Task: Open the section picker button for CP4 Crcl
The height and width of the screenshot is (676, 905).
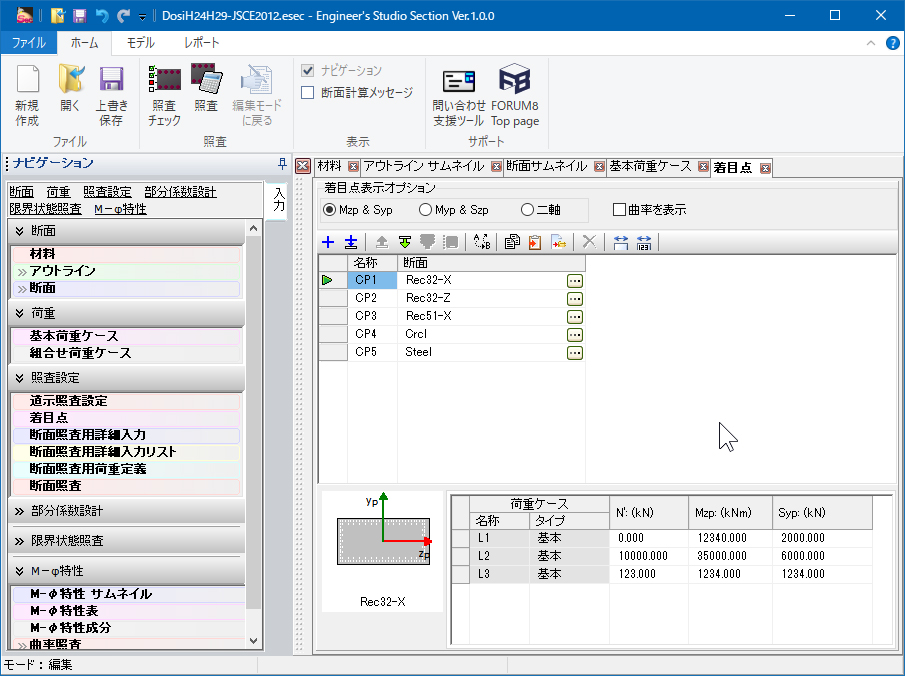Action: [575, 334]
